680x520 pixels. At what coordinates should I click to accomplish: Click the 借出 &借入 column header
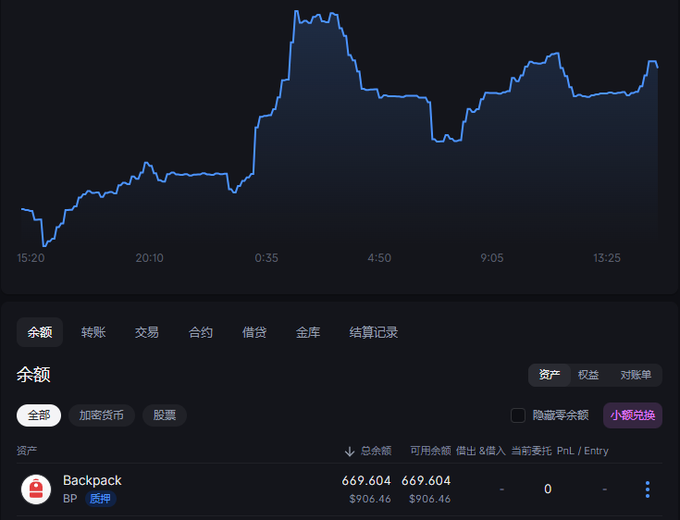point(481,451)
